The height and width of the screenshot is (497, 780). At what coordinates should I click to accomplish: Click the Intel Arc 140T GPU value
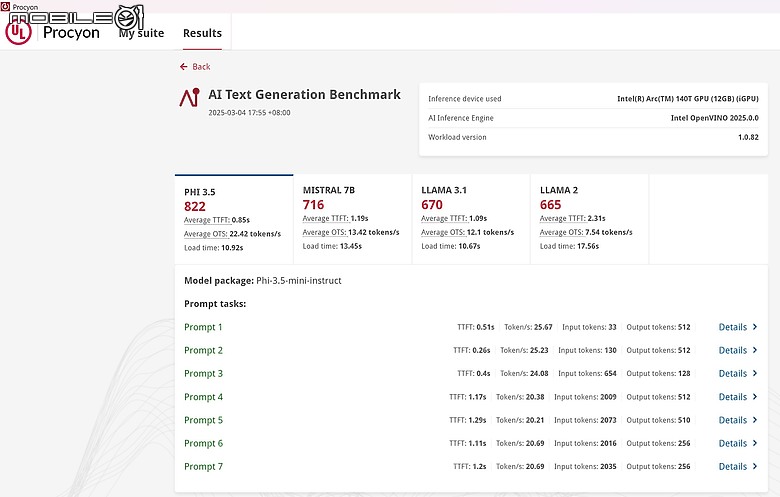(687, 99)
